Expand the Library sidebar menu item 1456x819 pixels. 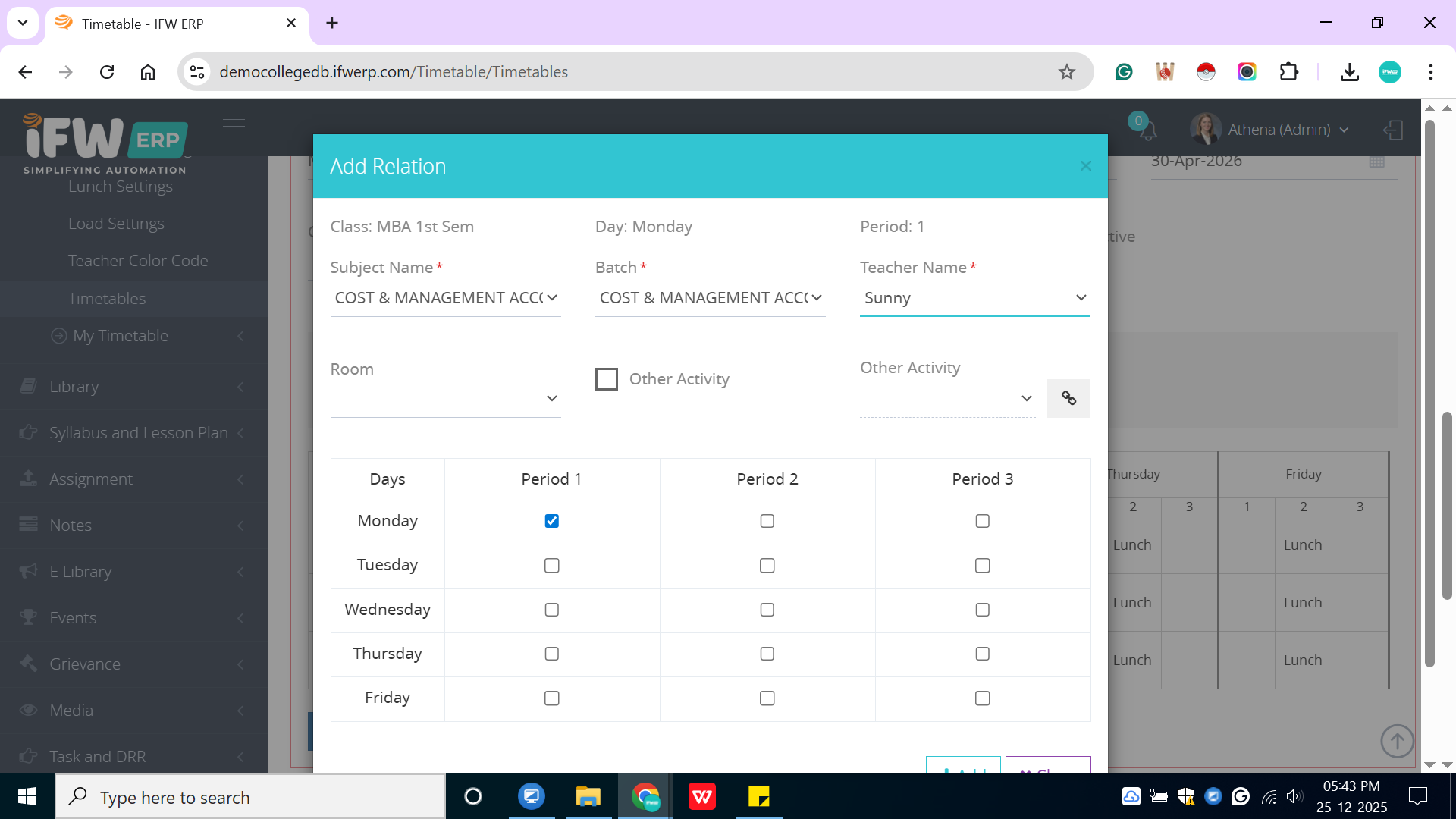(74, 387)
